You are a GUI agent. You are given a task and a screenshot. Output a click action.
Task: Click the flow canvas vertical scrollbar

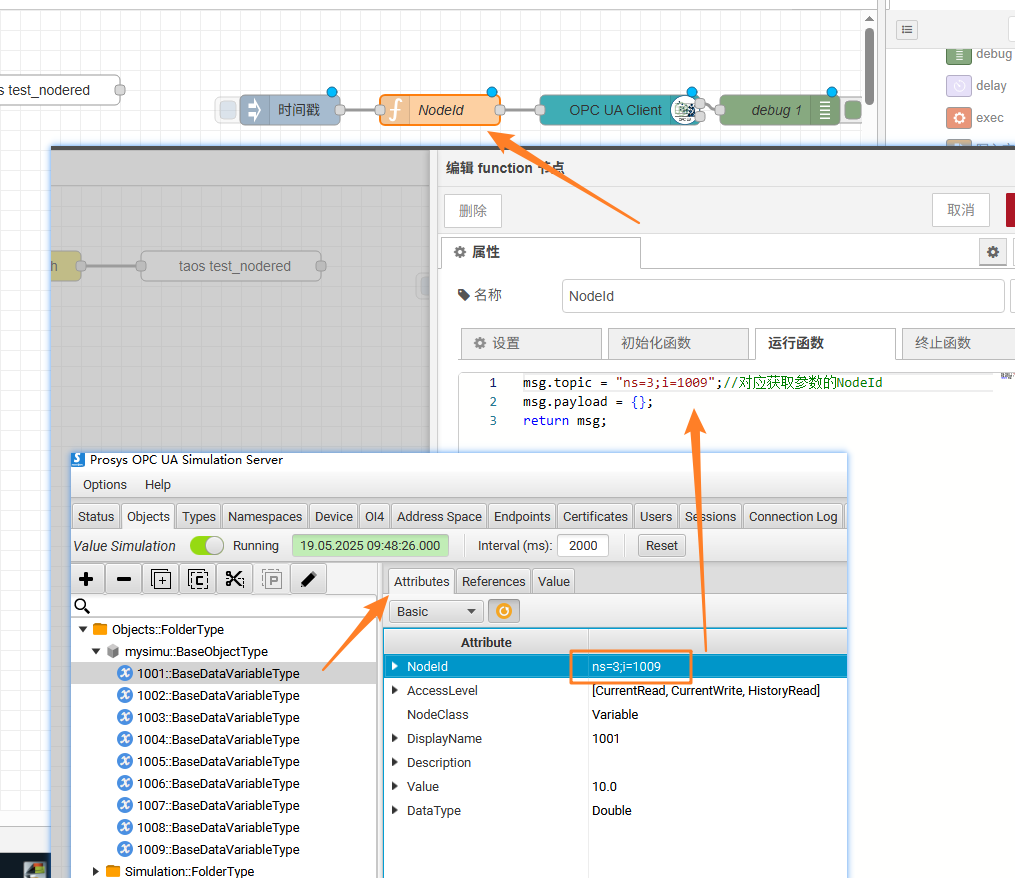(x=869, y=65)
